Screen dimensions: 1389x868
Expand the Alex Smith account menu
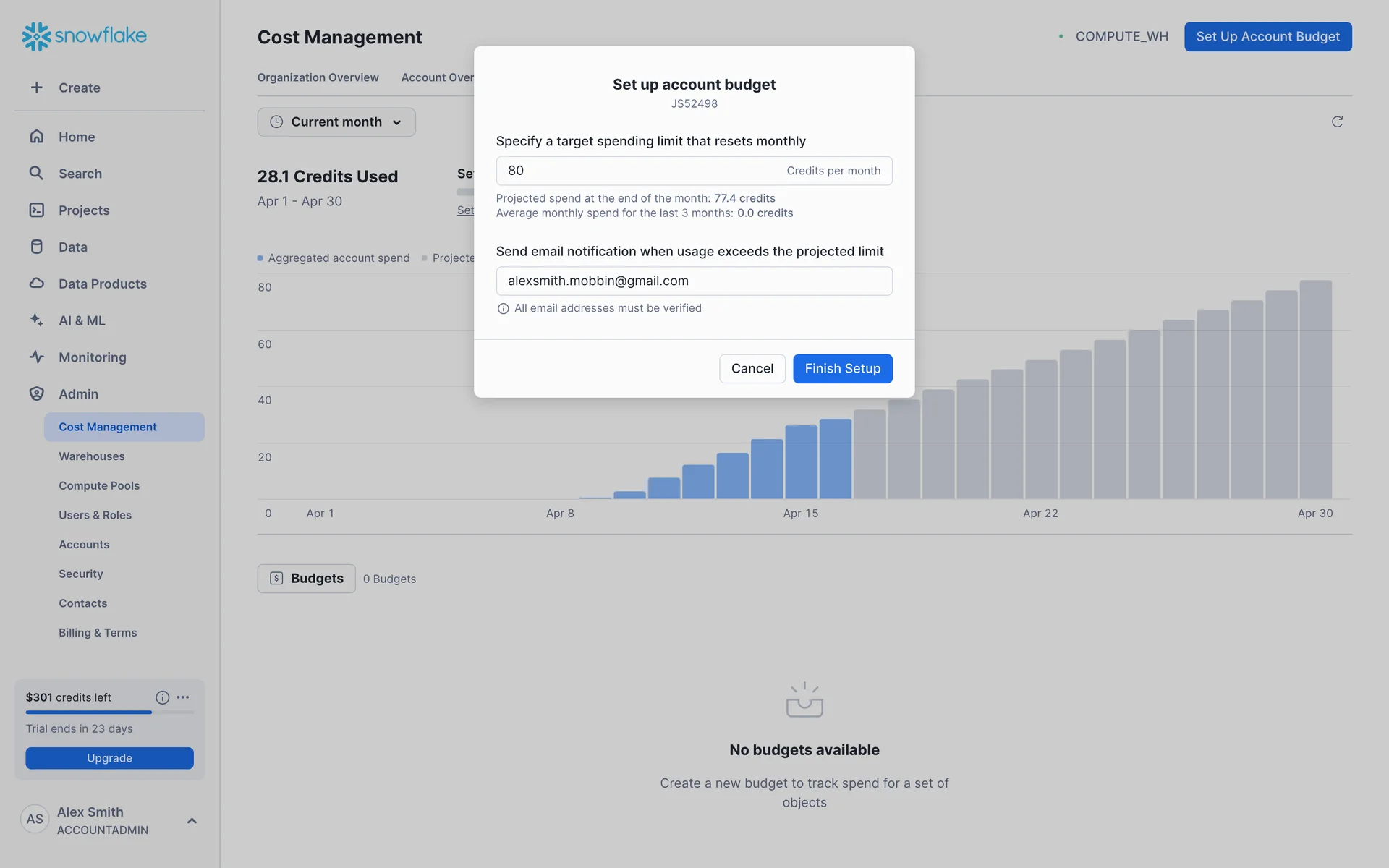[192, 820]
